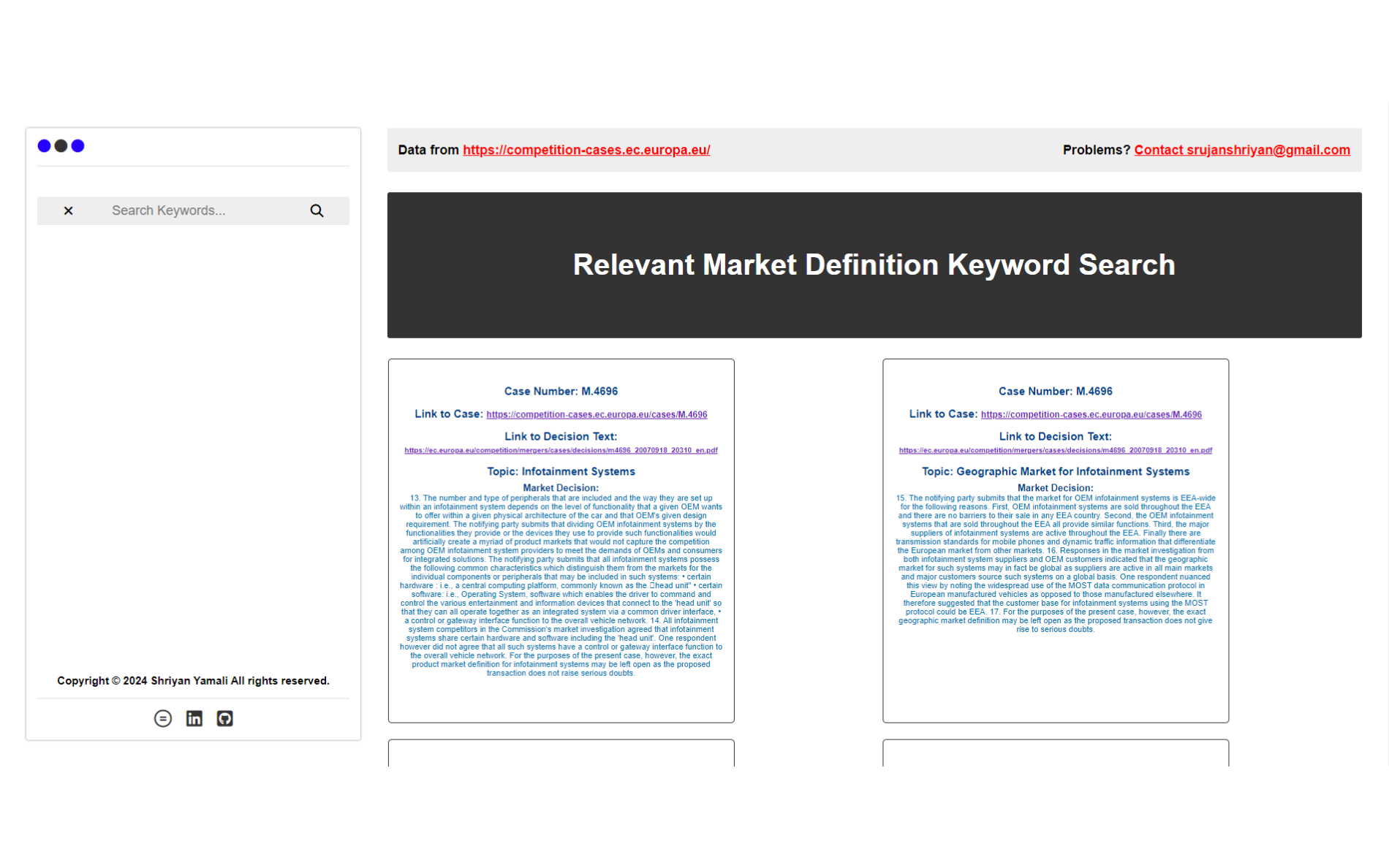Click the circled equals icon in footer
This screenshot has width=1389, height=868.
click(163, 718)
